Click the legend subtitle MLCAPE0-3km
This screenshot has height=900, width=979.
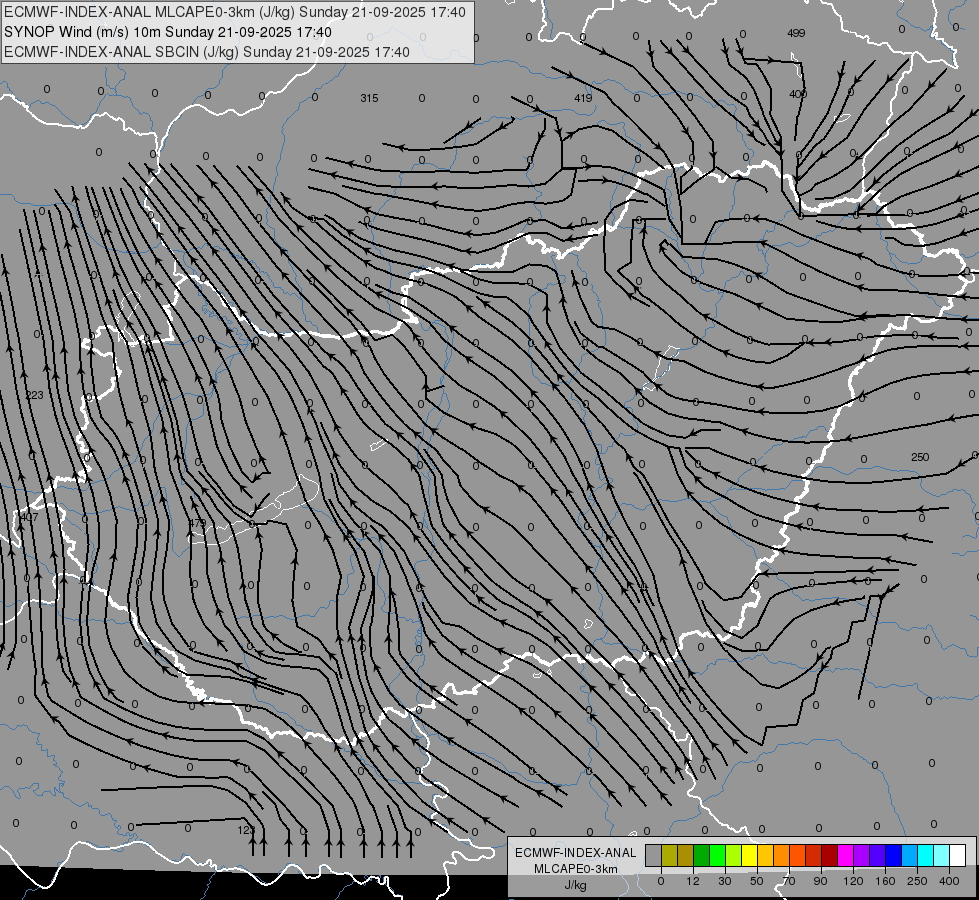pyautogui.click(x=576, y=869)
